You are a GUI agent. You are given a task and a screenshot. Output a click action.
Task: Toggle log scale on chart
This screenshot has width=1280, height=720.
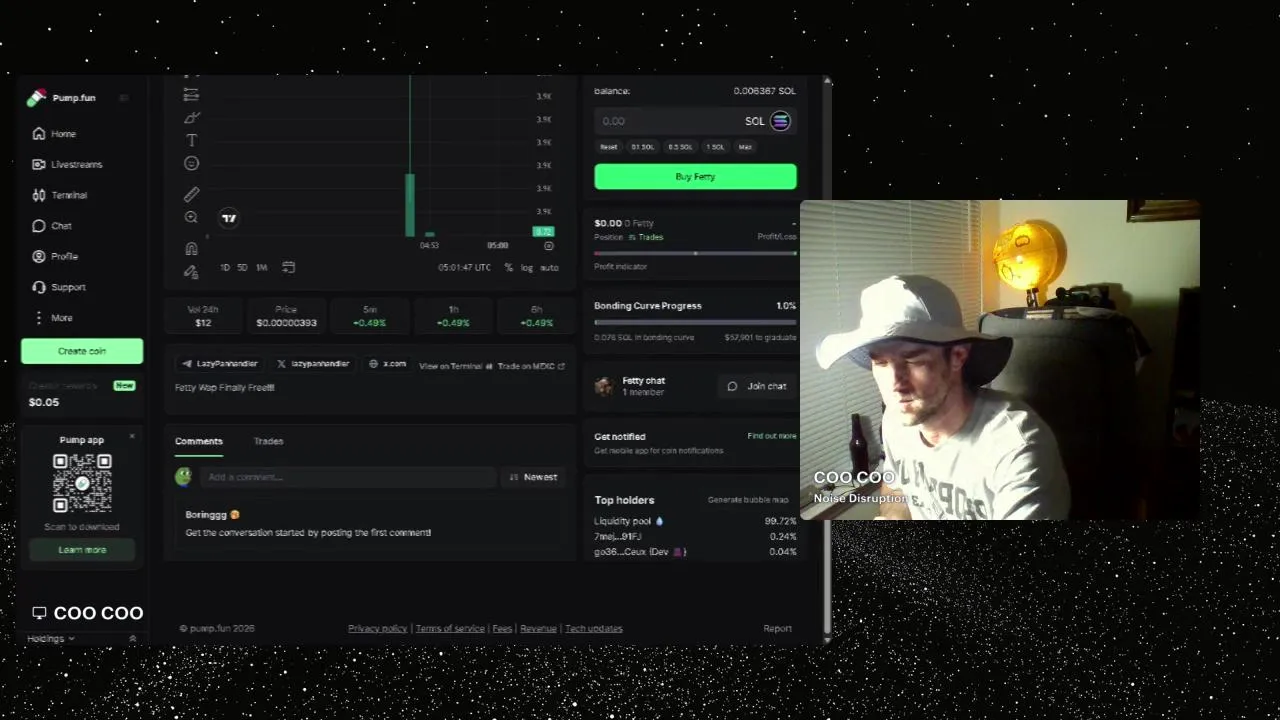(527, 268)
